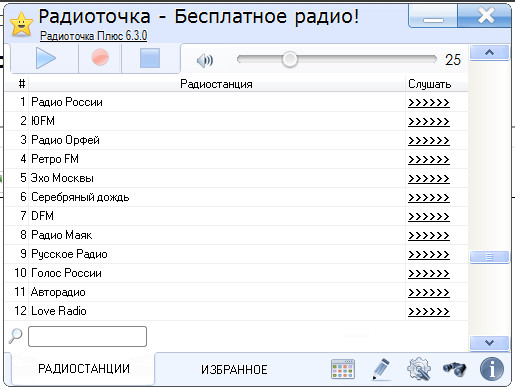Open the pencil edit icon
The image size is (515, 390).
(381, 369)
